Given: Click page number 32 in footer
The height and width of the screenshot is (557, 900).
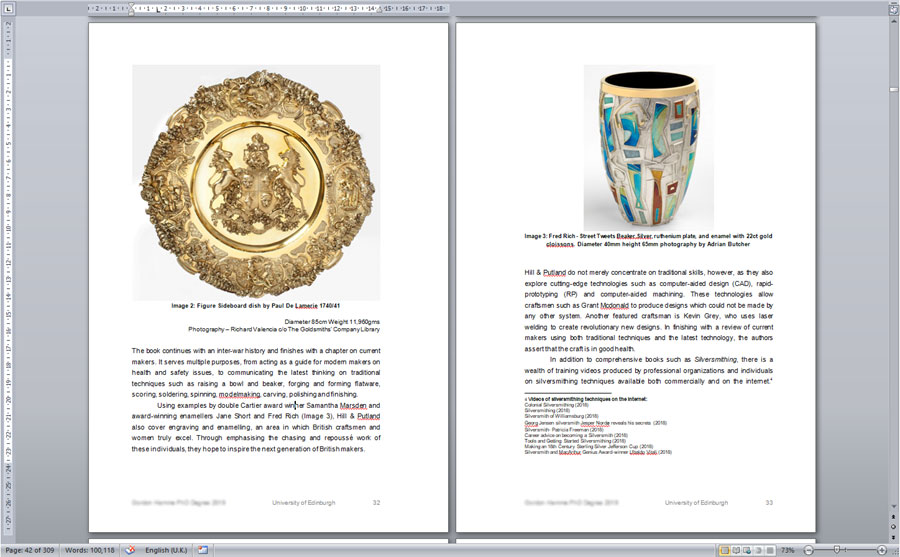Looking at the screenshot, I should [x=376, y=502].
